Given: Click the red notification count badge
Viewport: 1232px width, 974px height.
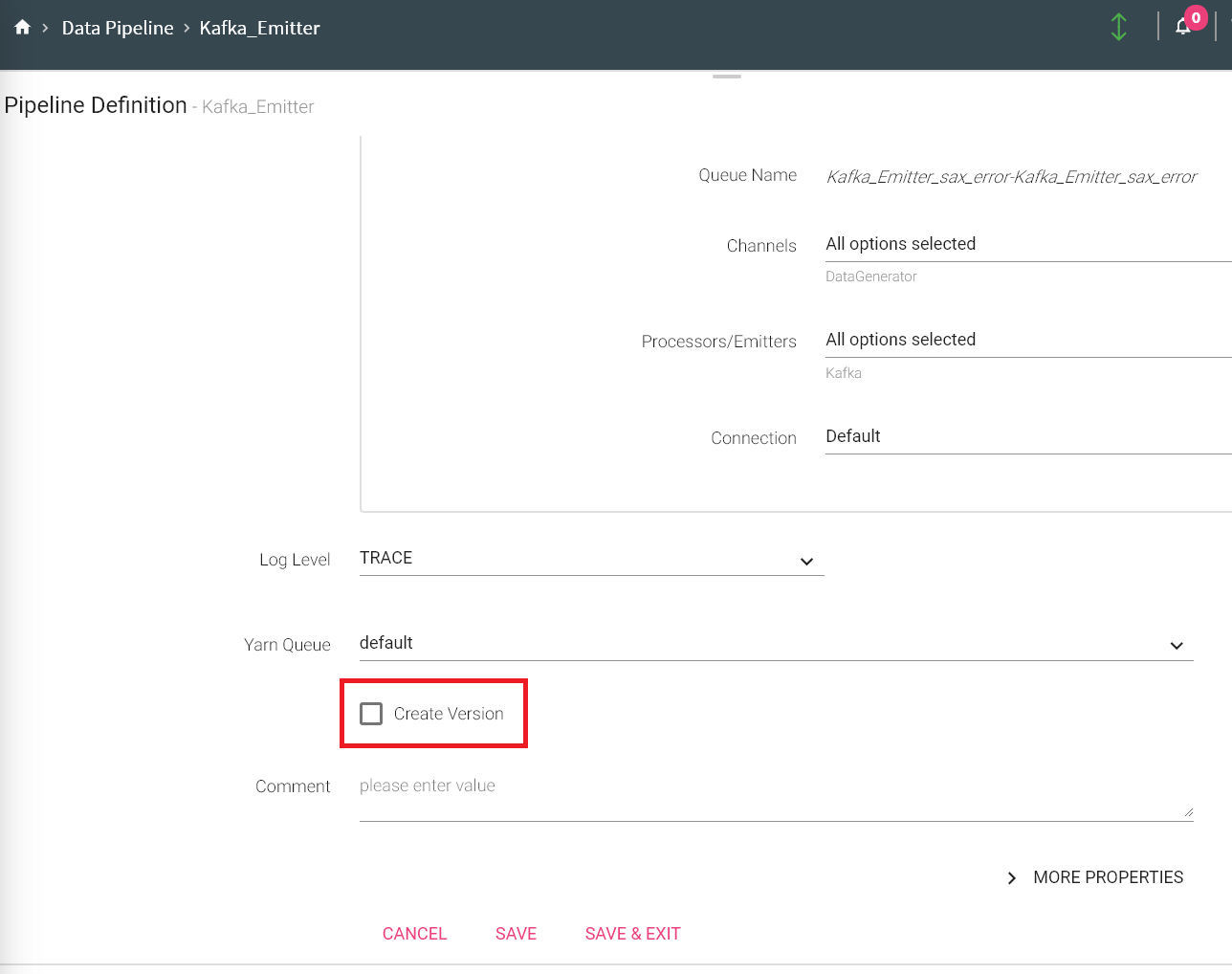Looking at the screenshot, I should (x=1196, y=17).
